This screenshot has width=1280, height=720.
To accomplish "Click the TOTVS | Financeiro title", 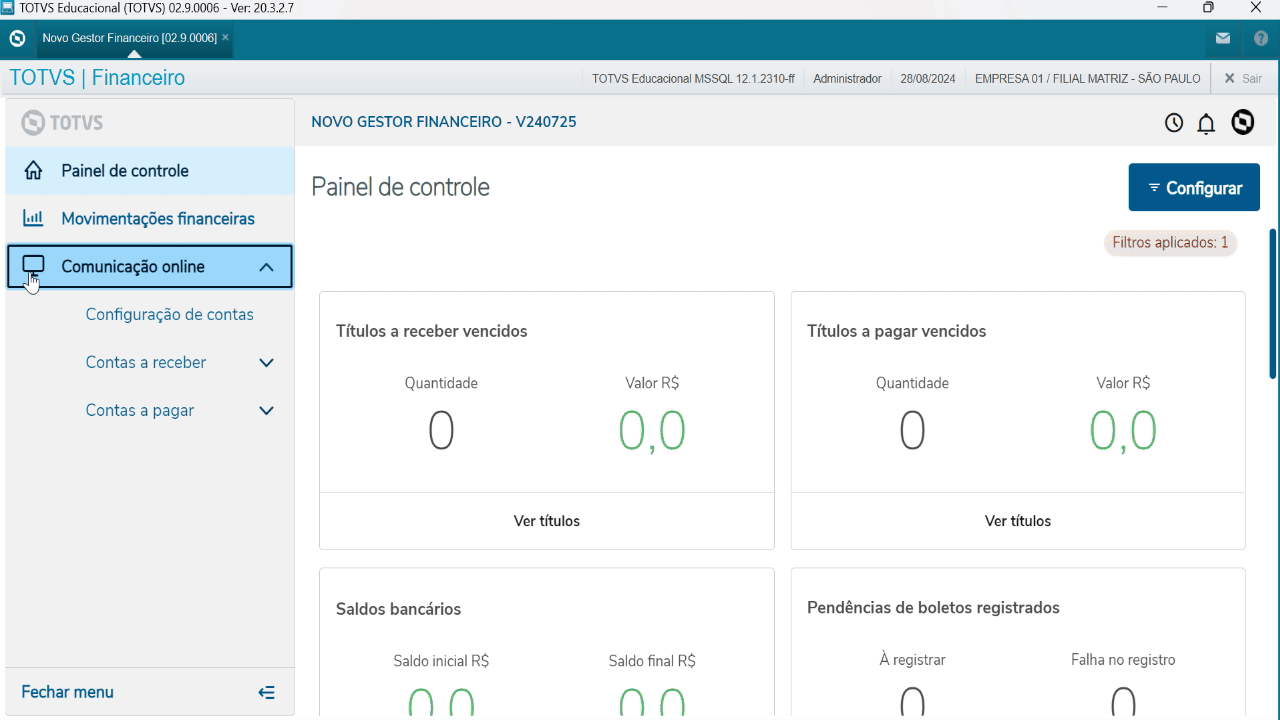I will tap(97, 78).
